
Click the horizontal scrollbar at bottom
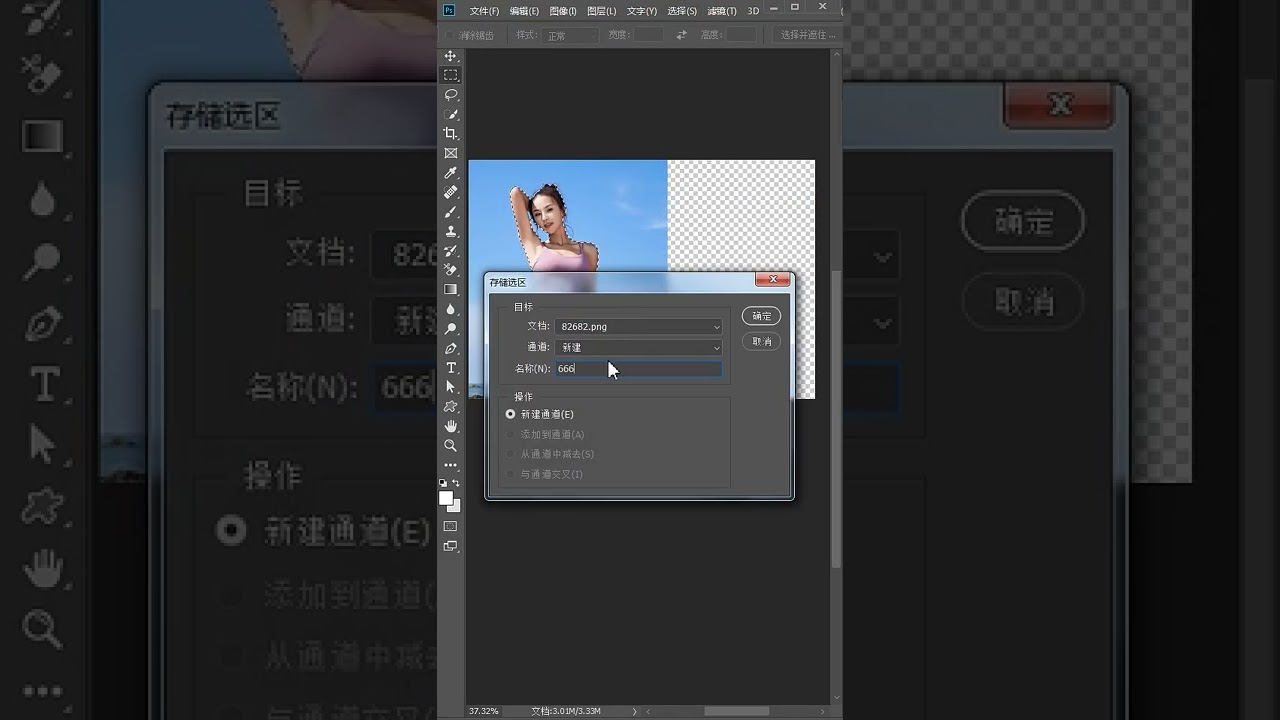[737, 711]
